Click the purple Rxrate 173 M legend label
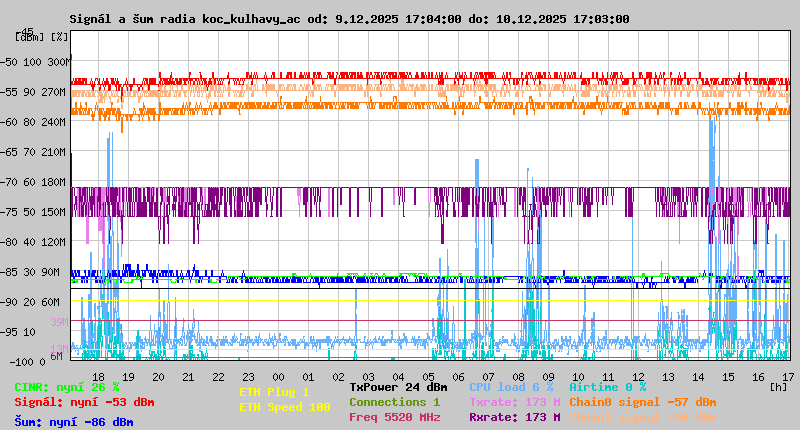This screenshot has height=430, width=800. pos(514,417)
